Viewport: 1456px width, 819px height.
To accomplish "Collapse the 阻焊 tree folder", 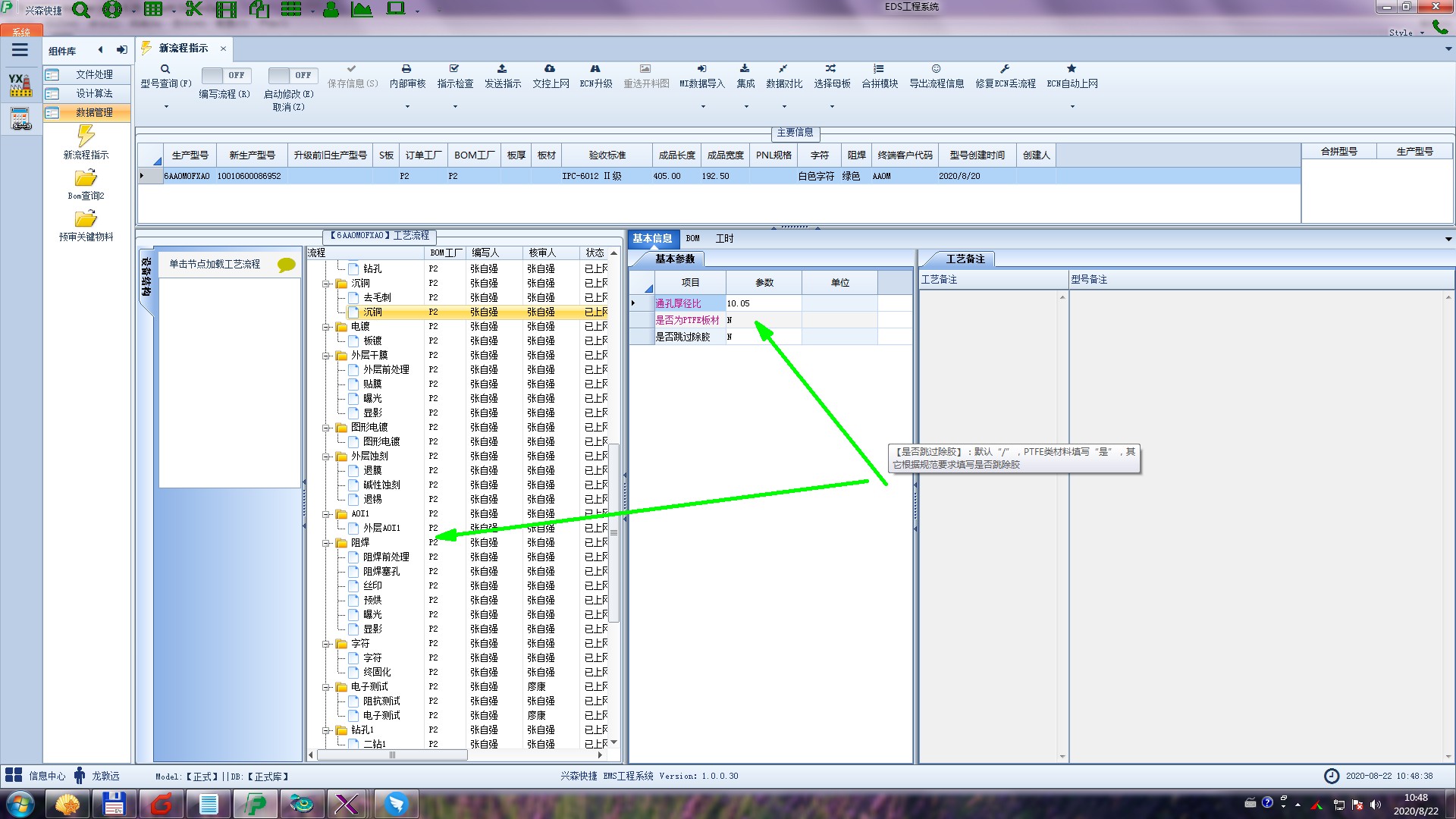I will (x=326, y=543).
